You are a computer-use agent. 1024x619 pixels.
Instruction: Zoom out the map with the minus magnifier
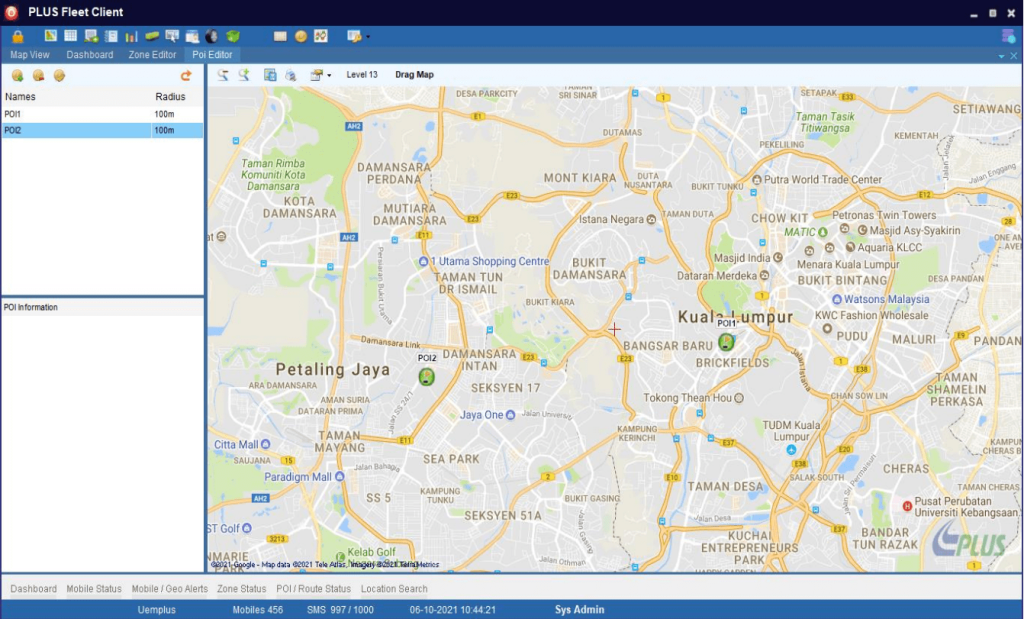(223, 75)
